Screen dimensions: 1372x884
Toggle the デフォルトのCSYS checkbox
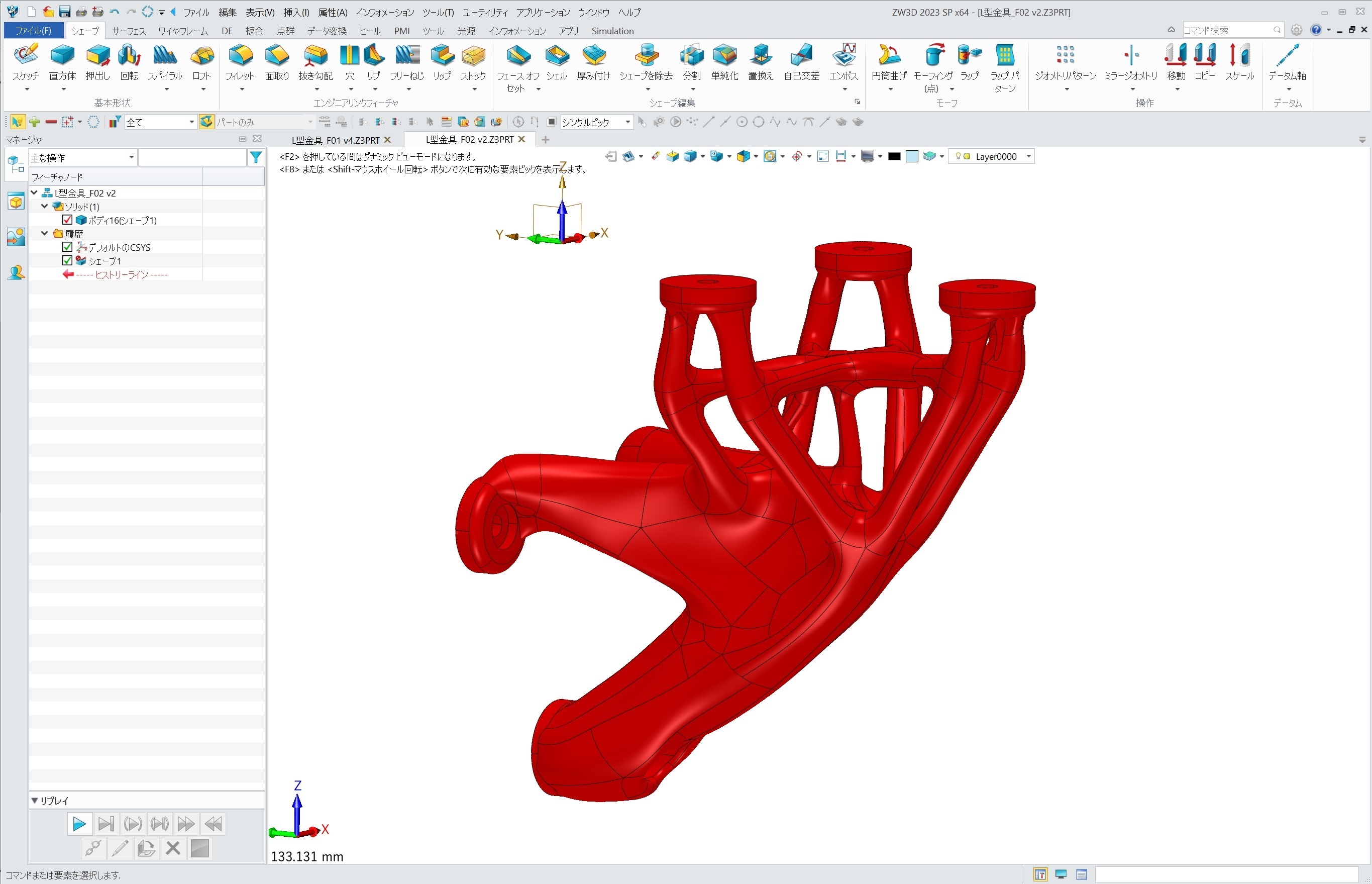click(67, 247)
